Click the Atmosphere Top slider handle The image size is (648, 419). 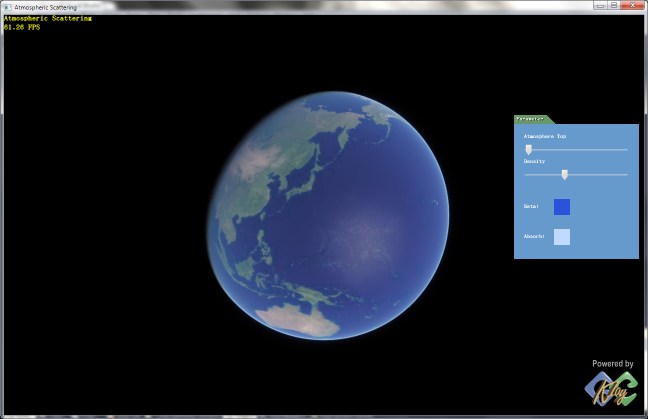point(529,149)
